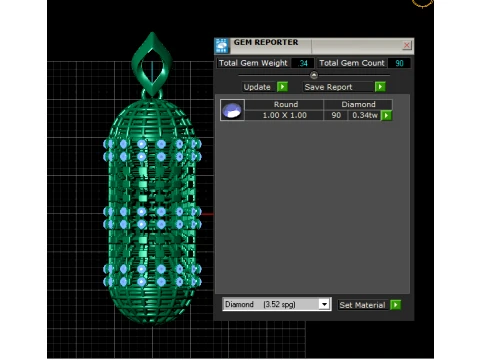
Task: Close the Gem Reporter panel
Action: (407, 45)
